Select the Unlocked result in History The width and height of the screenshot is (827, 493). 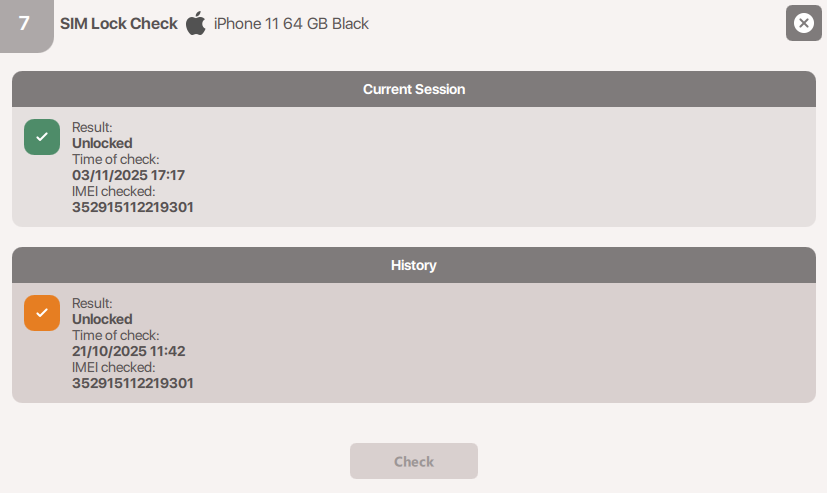(102, 319)
